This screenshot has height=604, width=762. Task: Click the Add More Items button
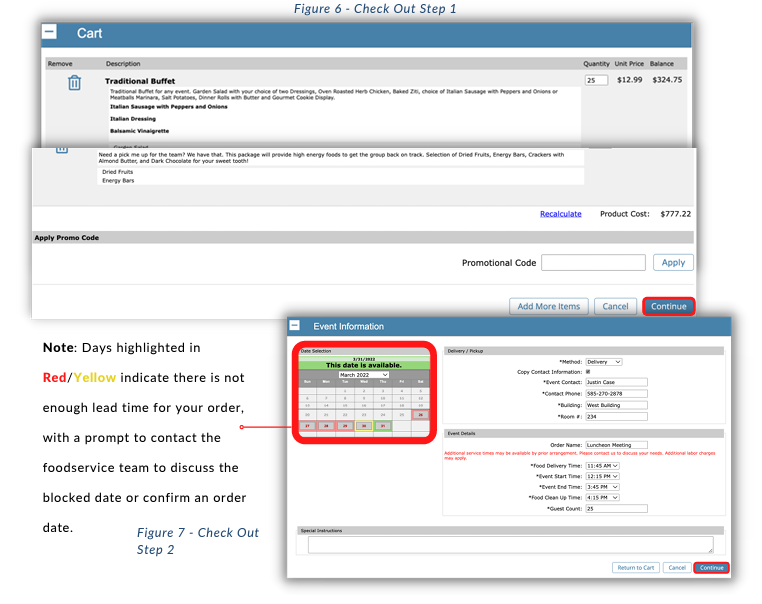[x=549, y=306]
